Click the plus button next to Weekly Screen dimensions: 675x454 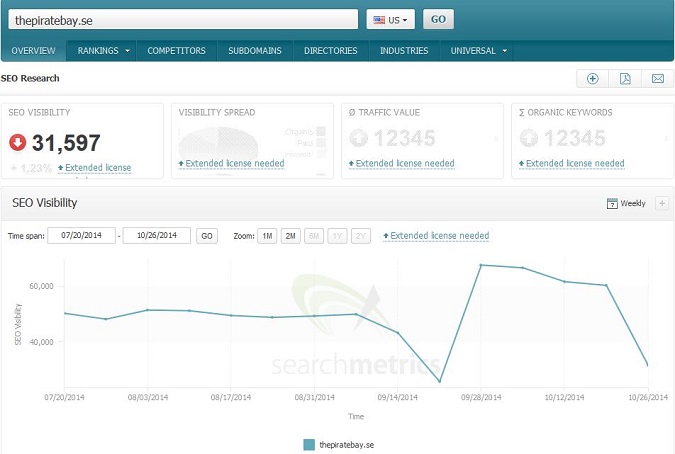tap(661, 204)
